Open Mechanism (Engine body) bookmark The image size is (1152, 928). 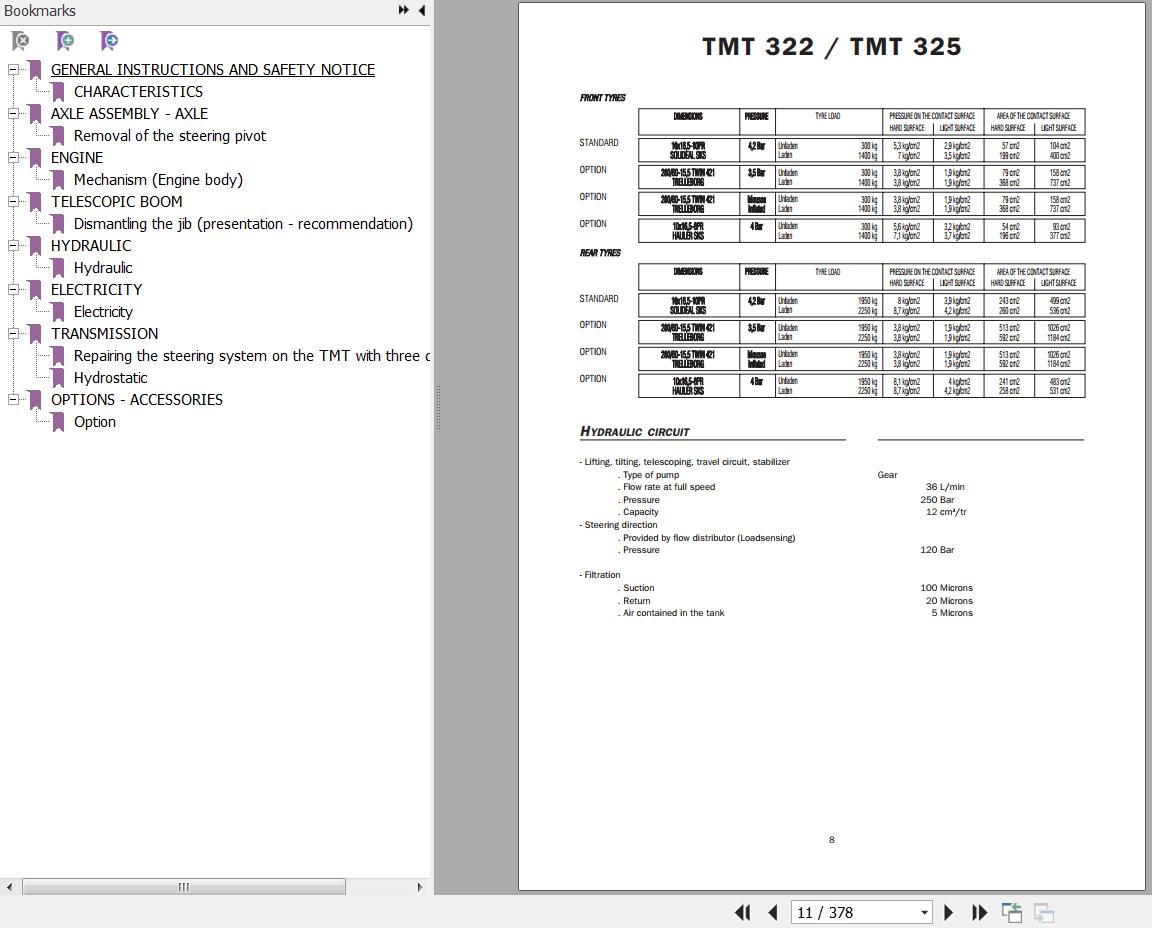158,180
